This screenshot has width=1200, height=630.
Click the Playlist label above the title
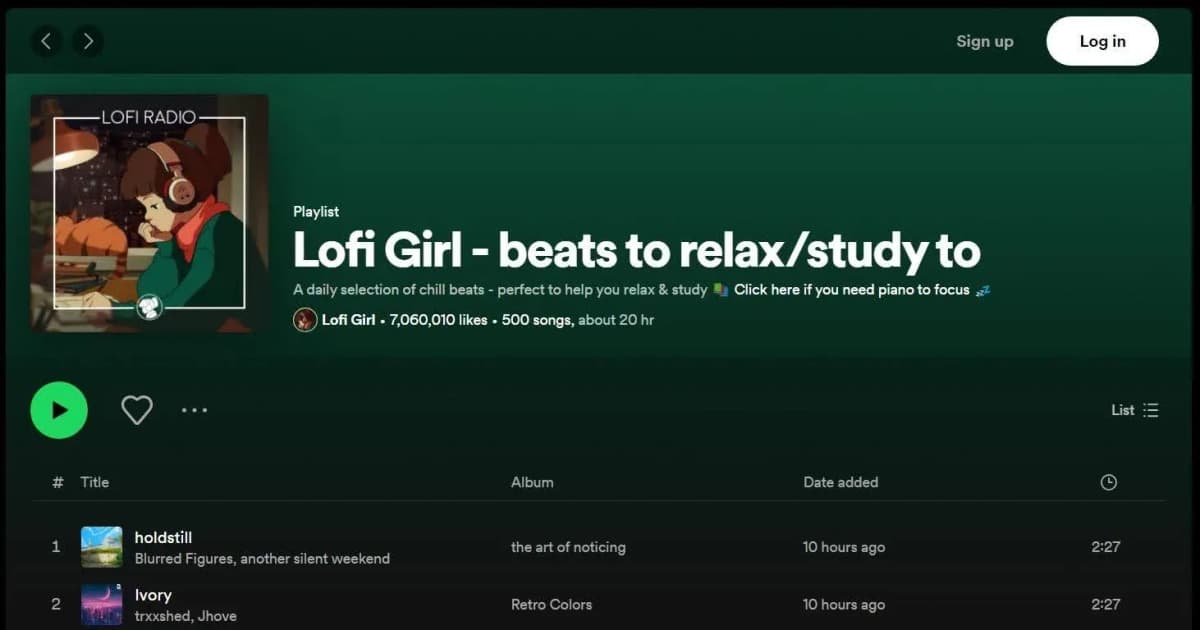pyautogui.click(x=316, y=212)
